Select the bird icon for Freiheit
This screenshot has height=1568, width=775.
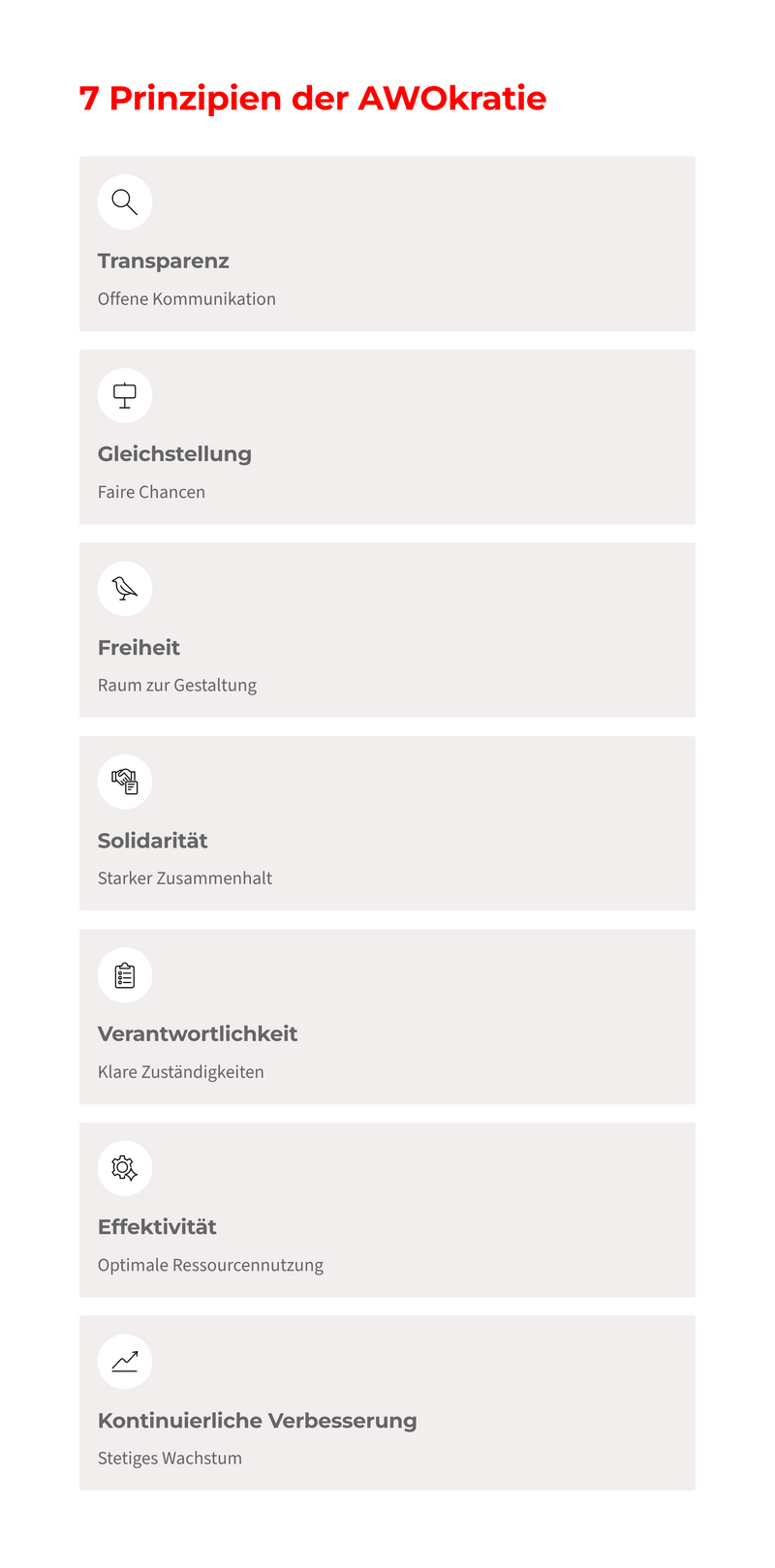tap(125, 589)
